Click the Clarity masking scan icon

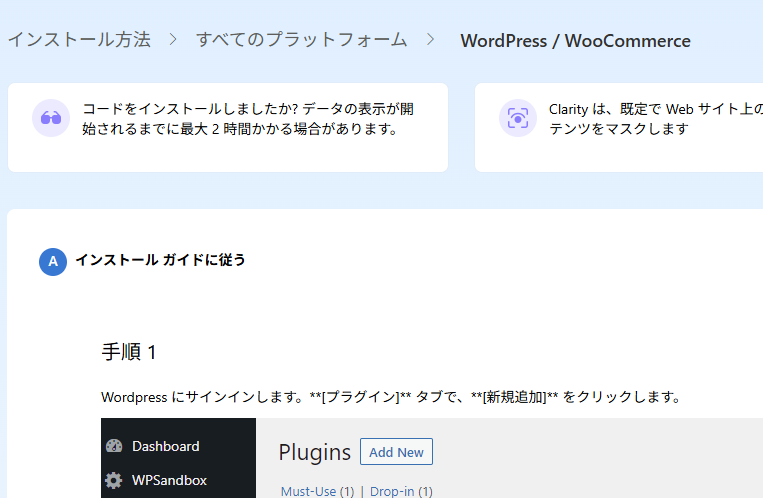pyautogui.click(x=518, y=118)
